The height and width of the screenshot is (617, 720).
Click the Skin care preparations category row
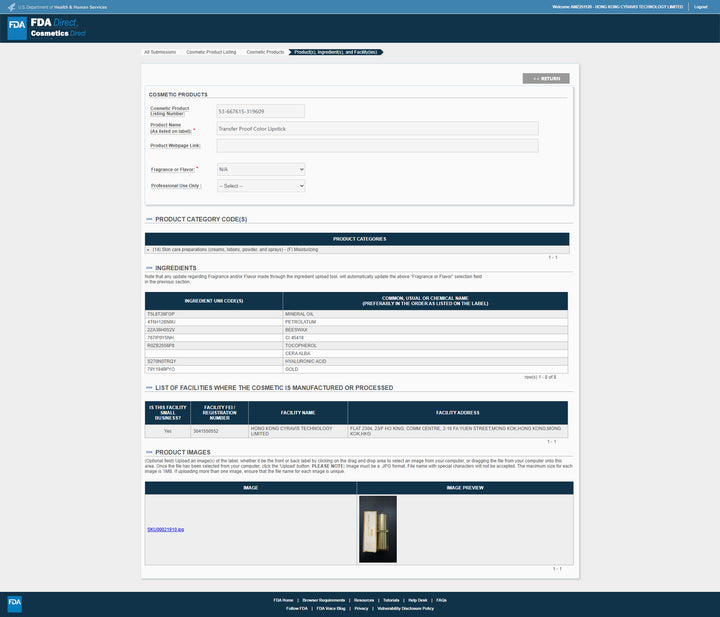(x=357, y=250)
